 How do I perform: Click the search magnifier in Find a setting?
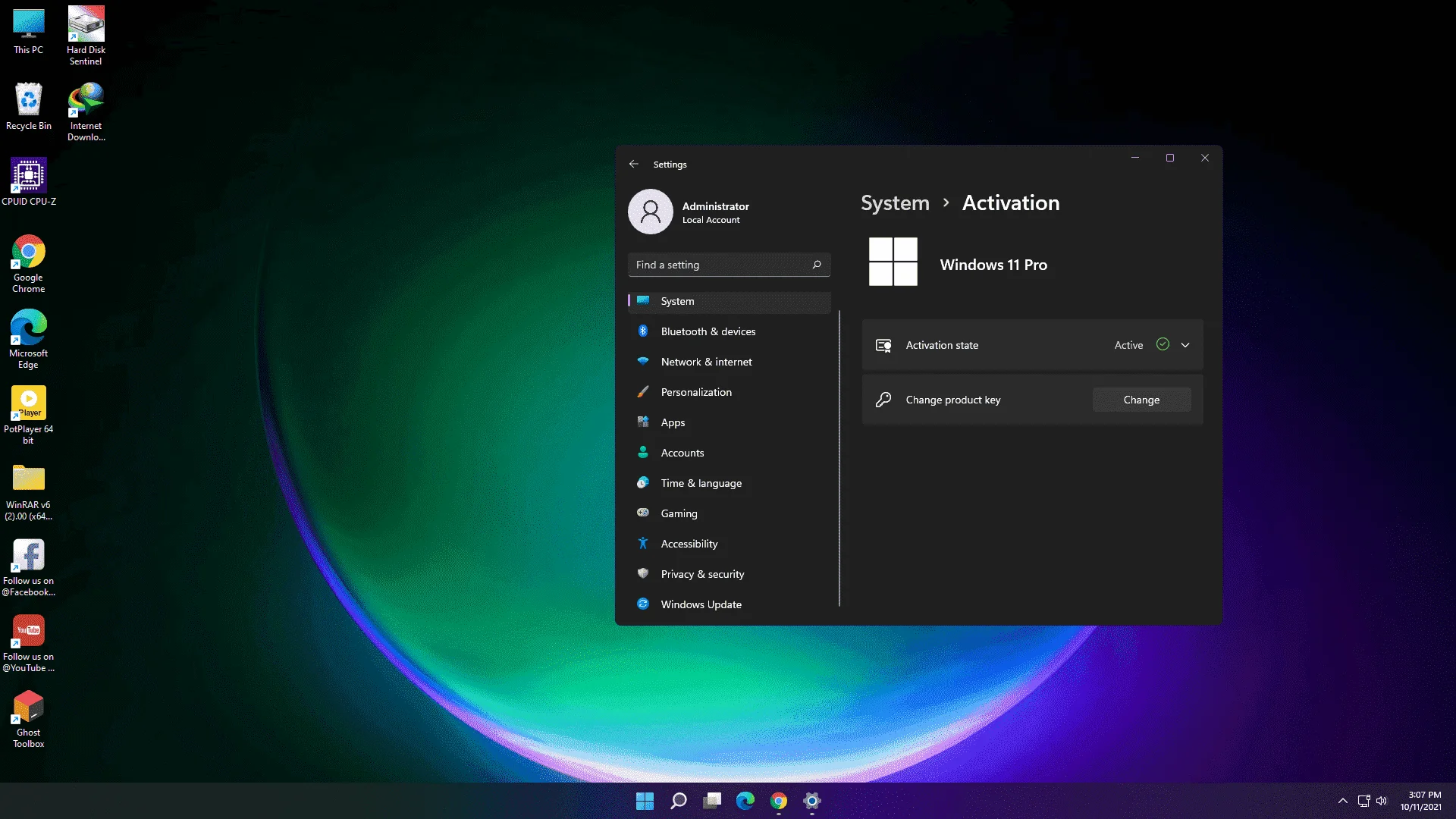[x=817, y=265]
